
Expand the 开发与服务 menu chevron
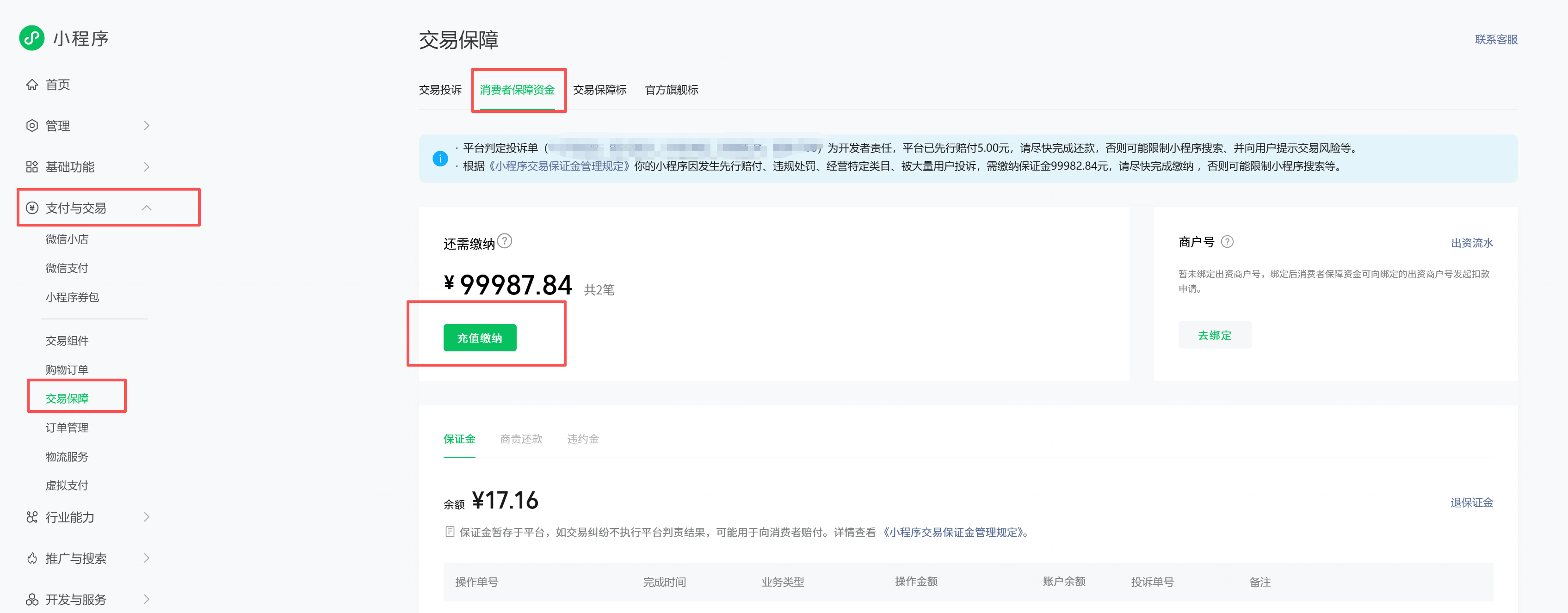pyautogui.click(x=146, y=599)
